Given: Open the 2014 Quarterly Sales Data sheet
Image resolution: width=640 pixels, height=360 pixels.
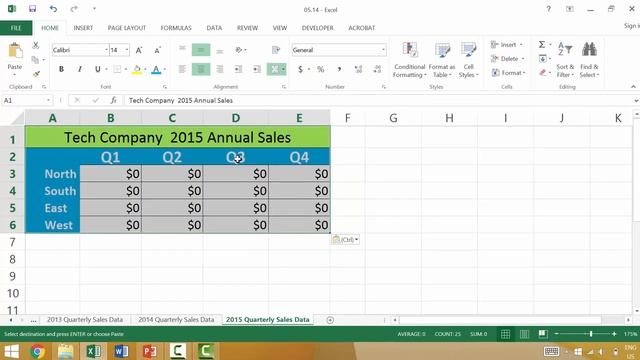Looking at the screenshot, I should click(x=176, y=320).
